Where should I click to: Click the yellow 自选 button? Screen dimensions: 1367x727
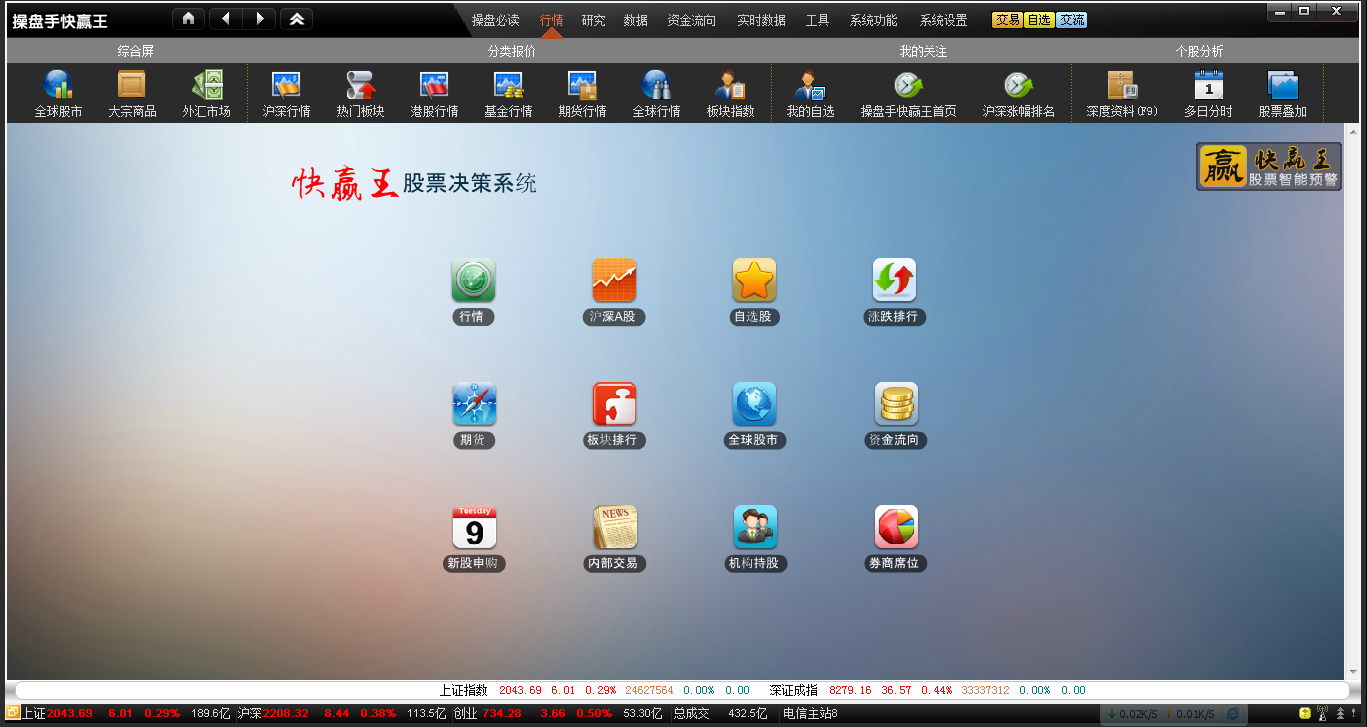click(1039, 20)
